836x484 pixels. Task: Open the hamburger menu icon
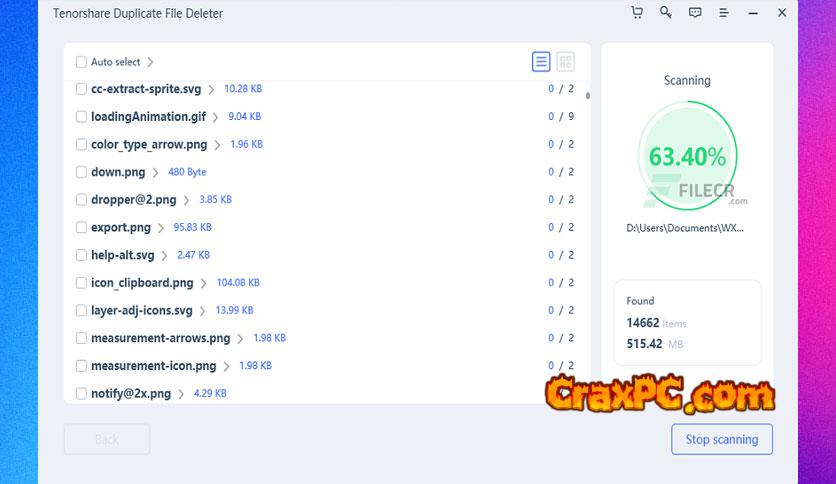pos(724,13)
